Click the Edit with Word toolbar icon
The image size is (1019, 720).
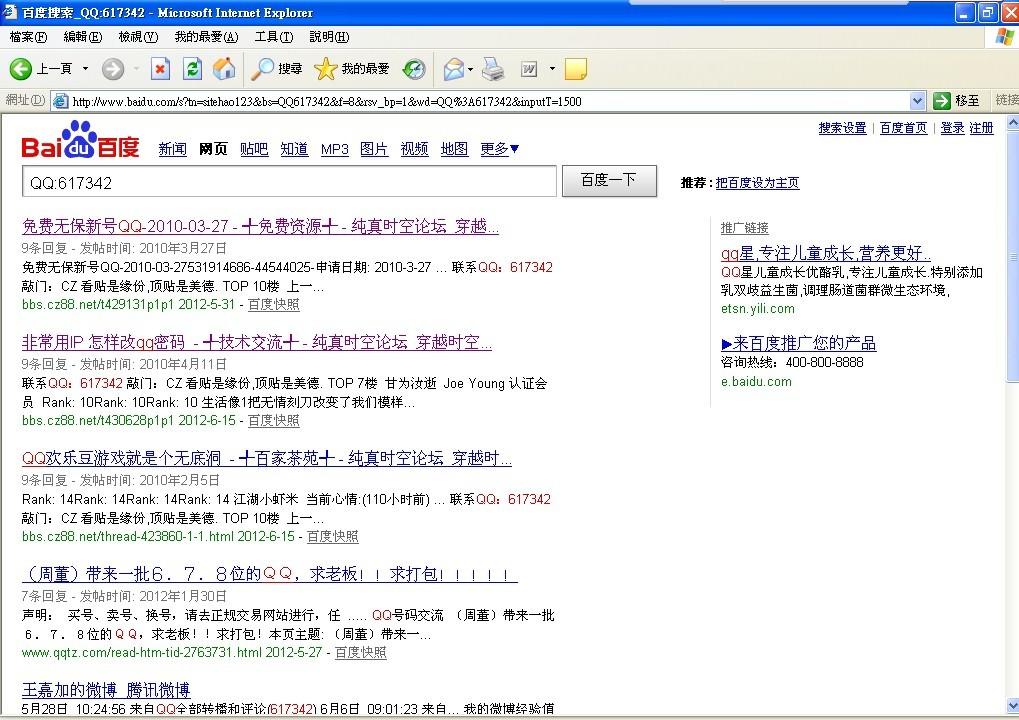point(529,69)
